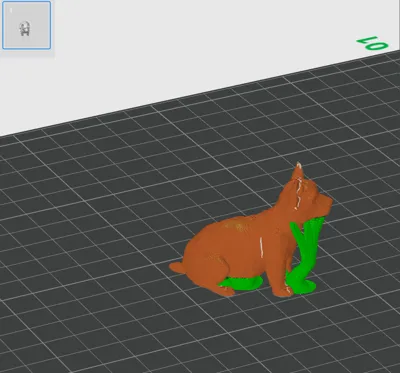Click the small dog icon inside the thumbnail
Screen dimensions: 400x373
[x=25, y=29]
